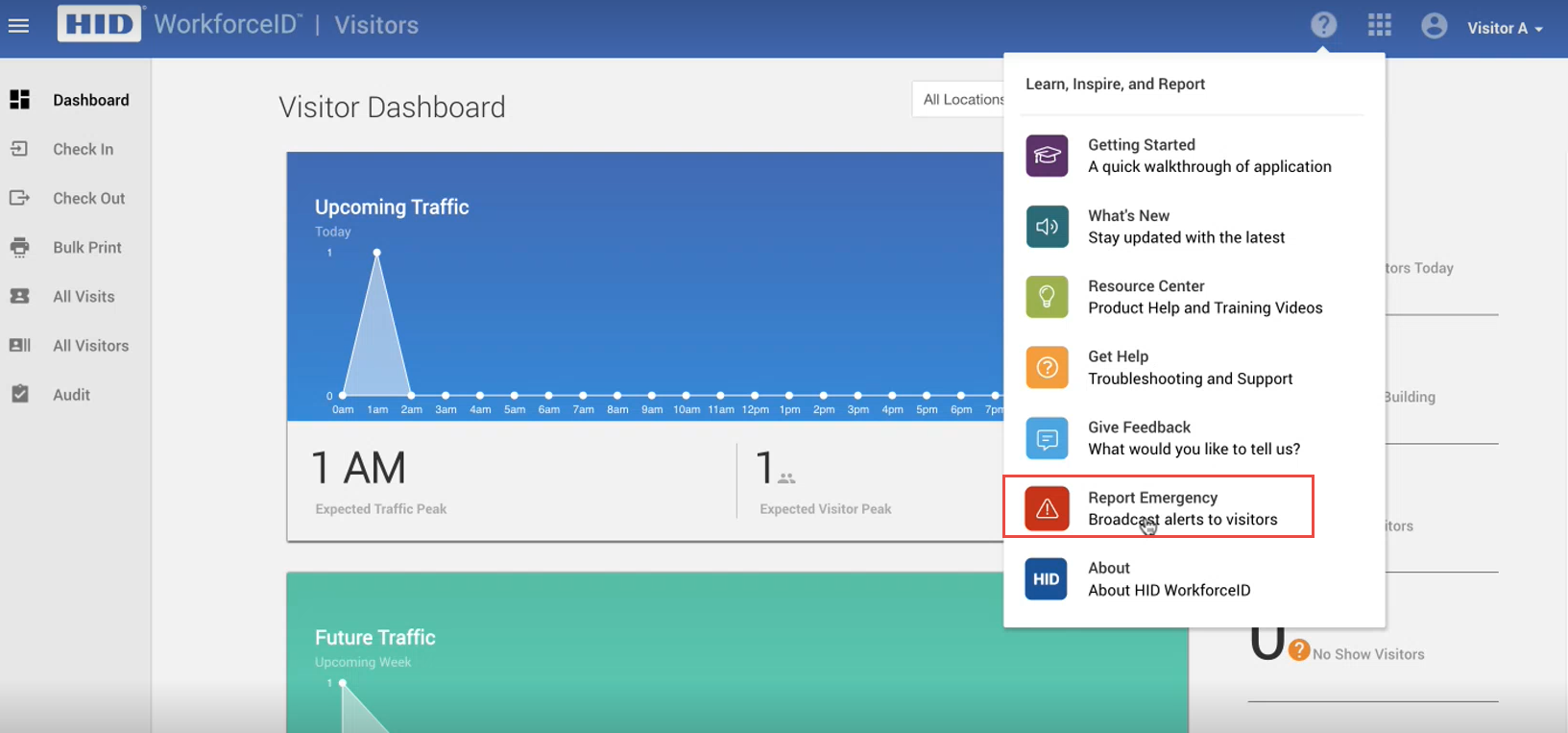Click the No Show Visitors label
This screenshot has height=733, width=1568.
(x=1368, y=654)
